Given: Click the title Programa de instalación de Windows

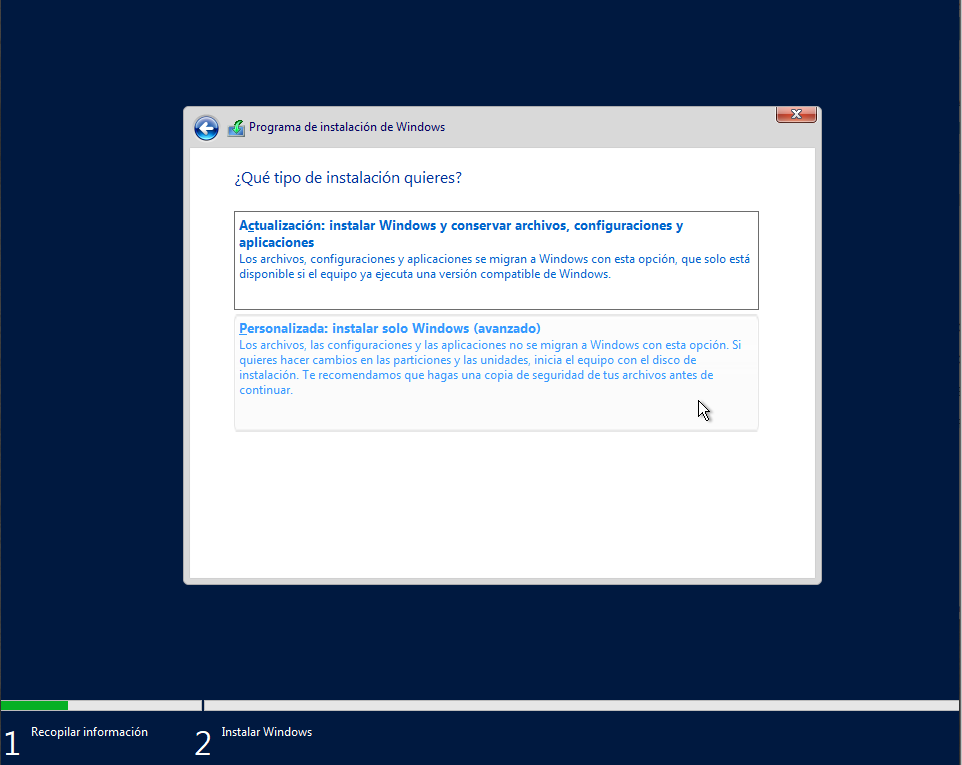Looking at the screenshot, I should (347, 127).
